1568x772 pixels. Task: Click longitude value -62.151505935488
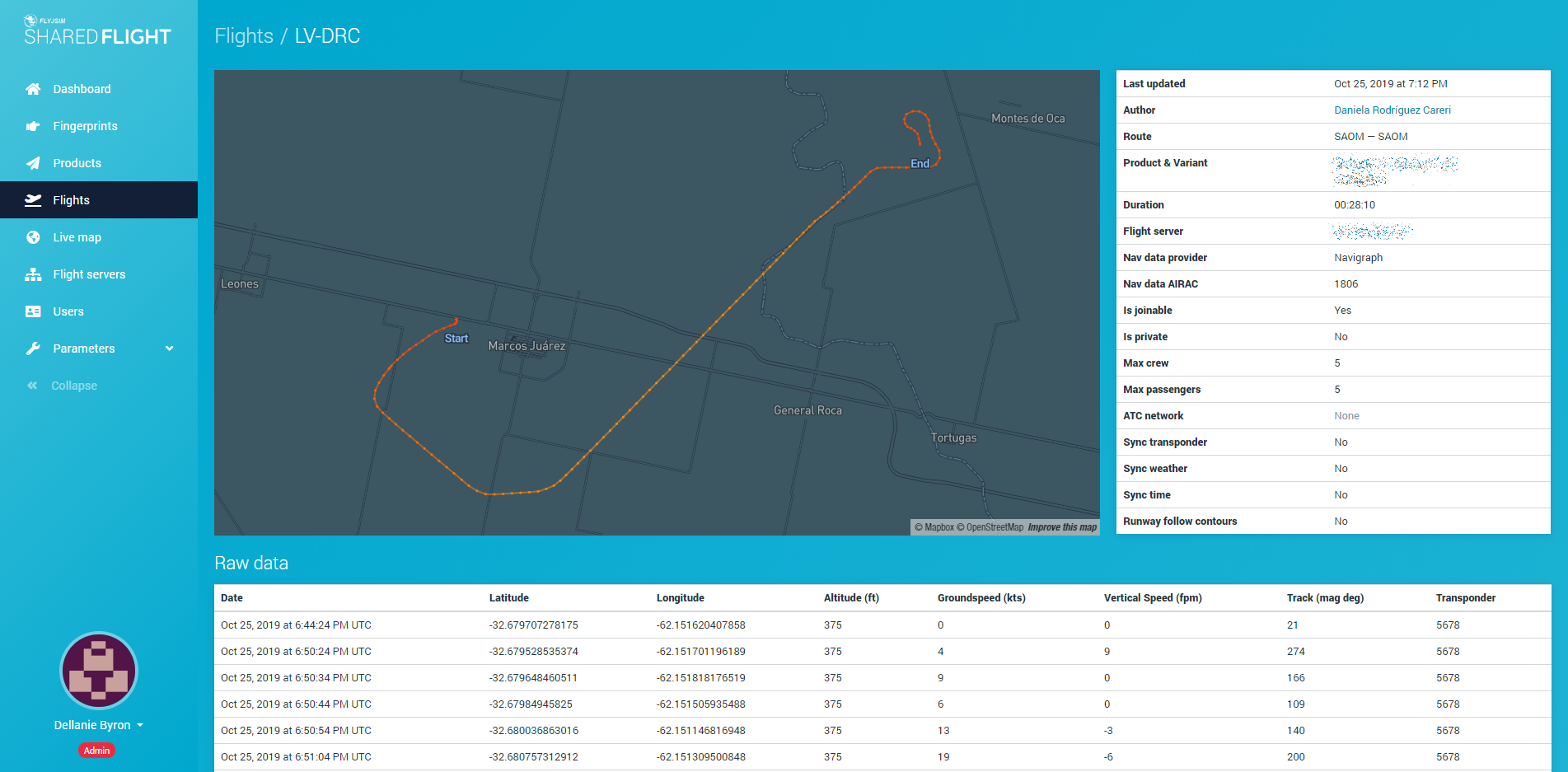700,704
